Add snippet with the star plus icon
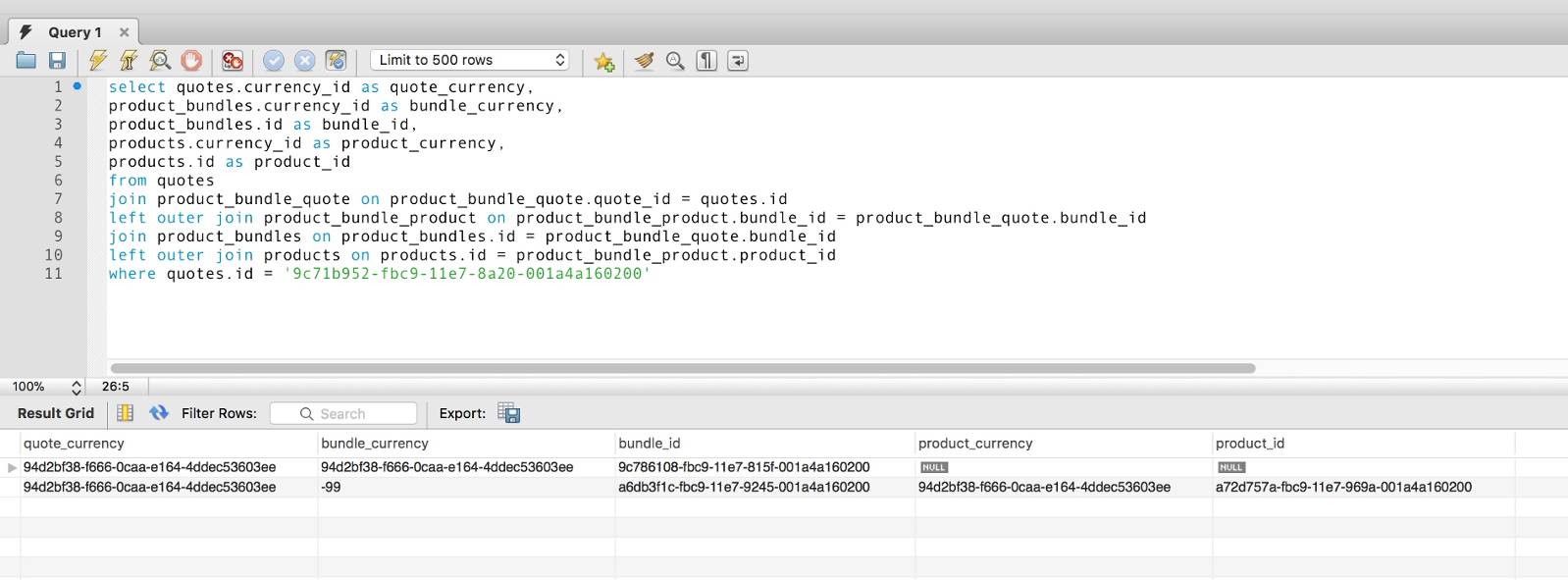The width and height of the screenshot is (1568, 580). 604,62
